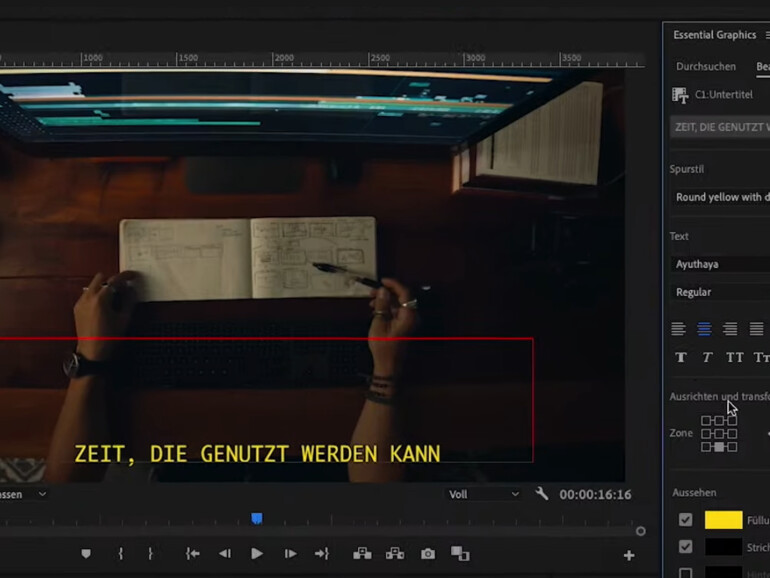Add a marker in the program monitor
The height and width of the screenshot is (578, 770).
click(86, 554)
